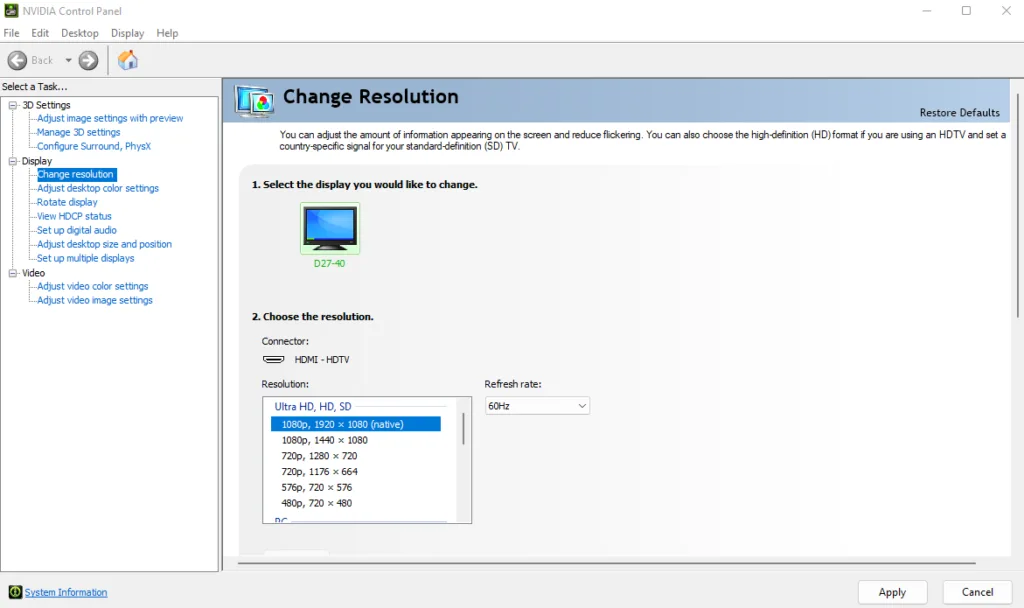The image size is (1024, 608).
Task: Click the Video tree label
Action: coord(33,273)
